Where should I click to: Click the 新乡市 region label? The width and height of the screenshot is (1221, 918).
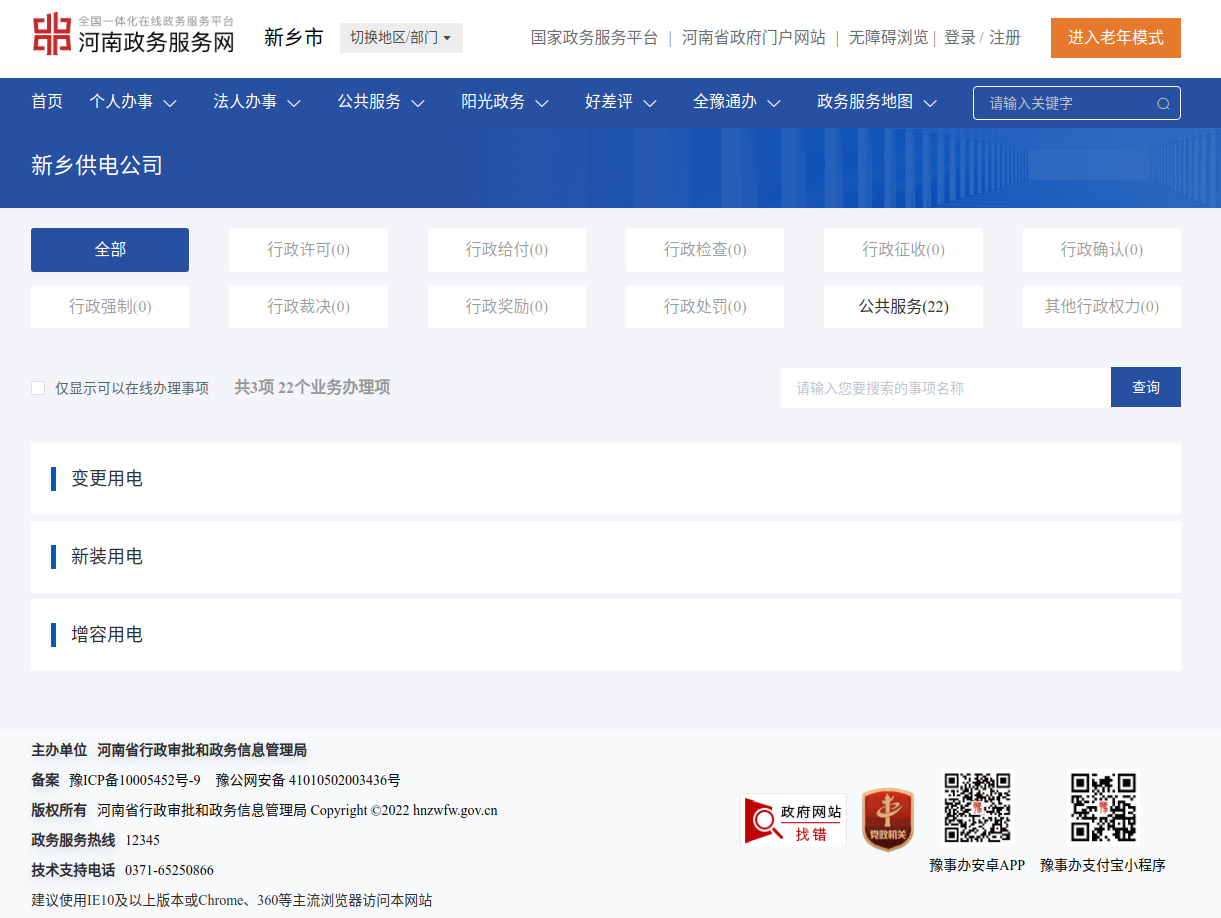tap(294, 38)
